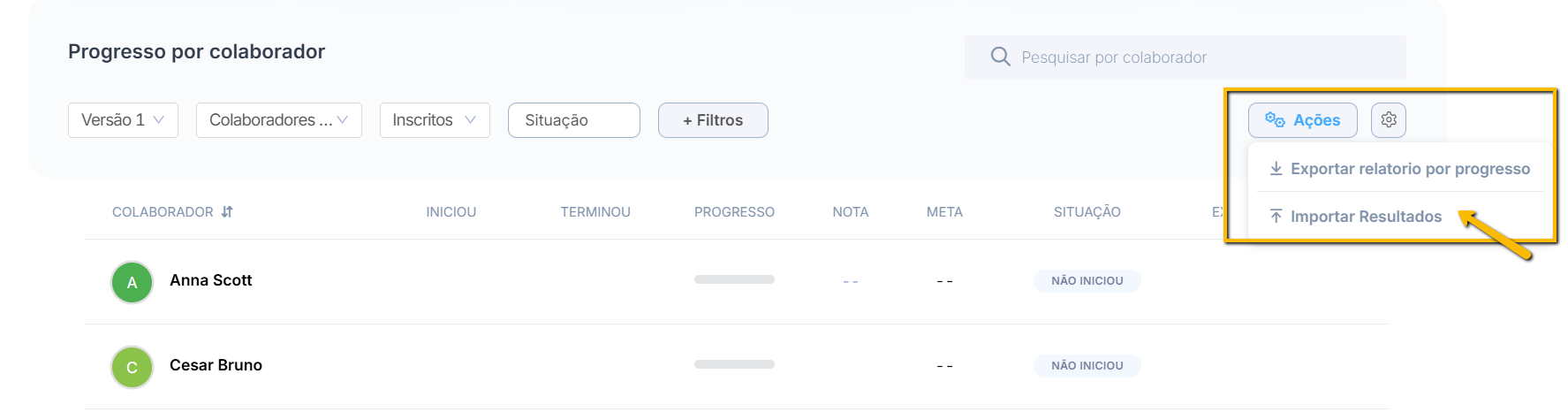Expand the Inscritos dropdown
This screenshot has height=412, width=1568.
[435, 120]
